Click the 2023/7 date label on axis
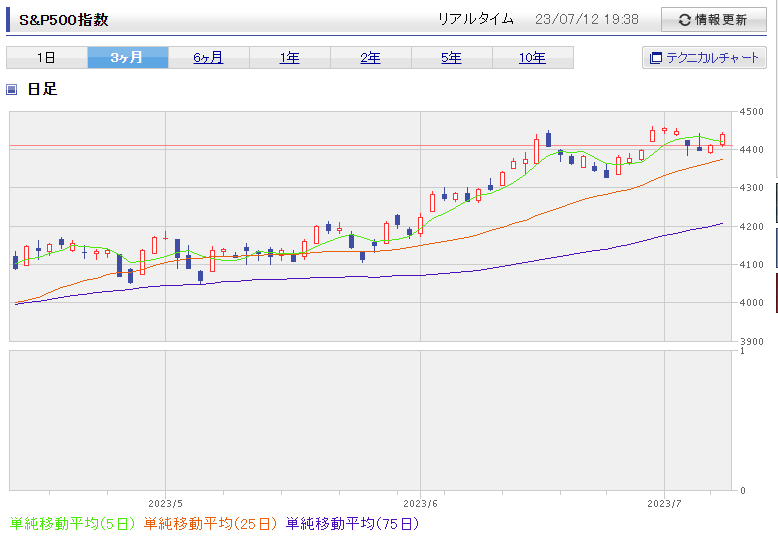The image size is (778, 536). pos(665,503)
